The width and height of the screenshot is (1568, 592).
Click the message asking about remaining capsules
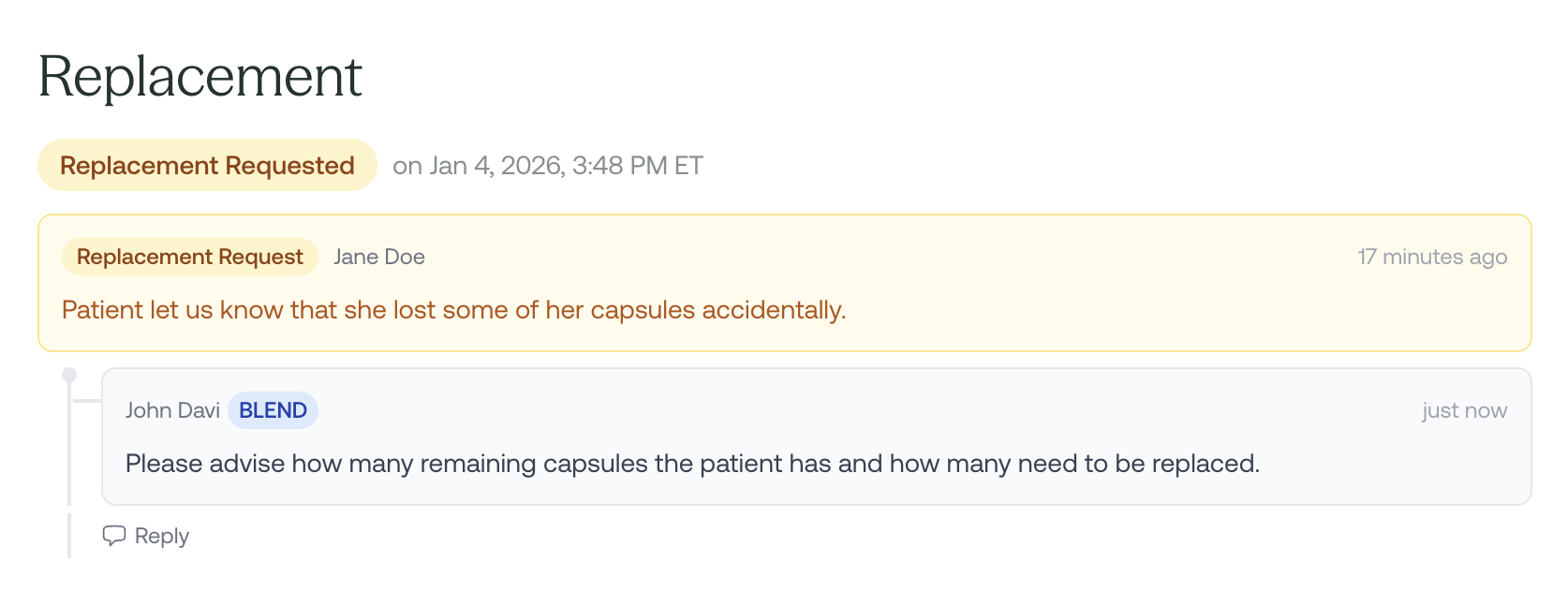coord(692,464)
